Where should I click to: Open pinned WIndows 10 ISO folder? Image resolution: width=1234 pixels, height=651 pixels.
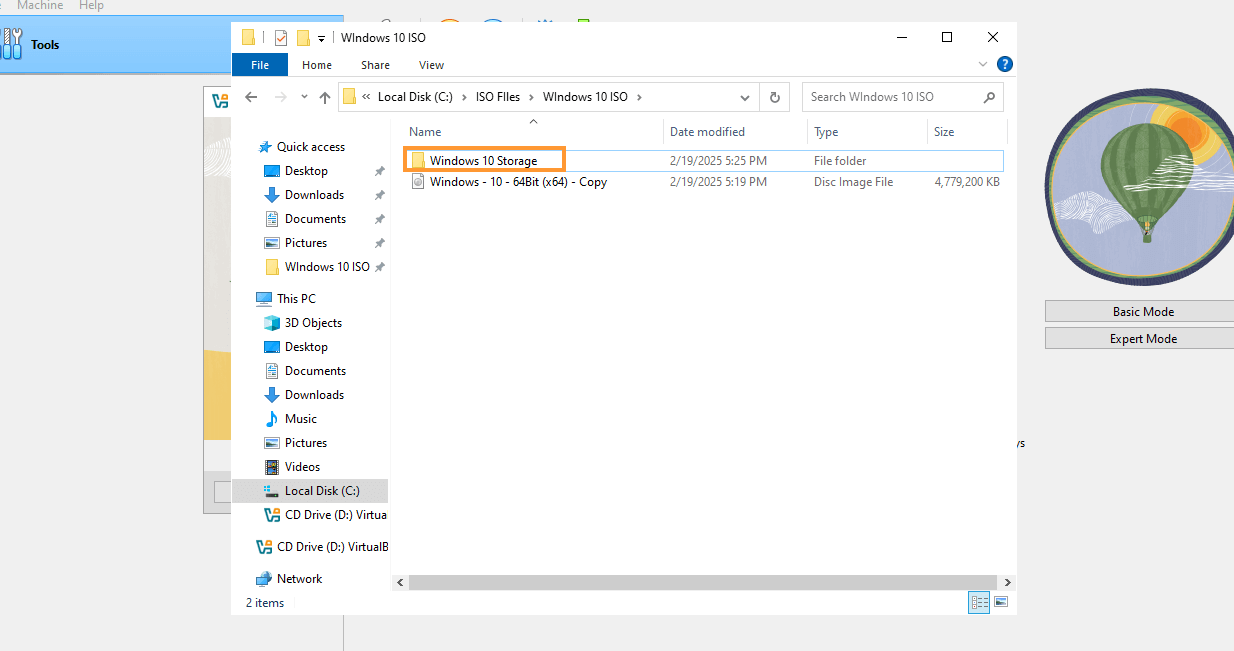point(327,267)
